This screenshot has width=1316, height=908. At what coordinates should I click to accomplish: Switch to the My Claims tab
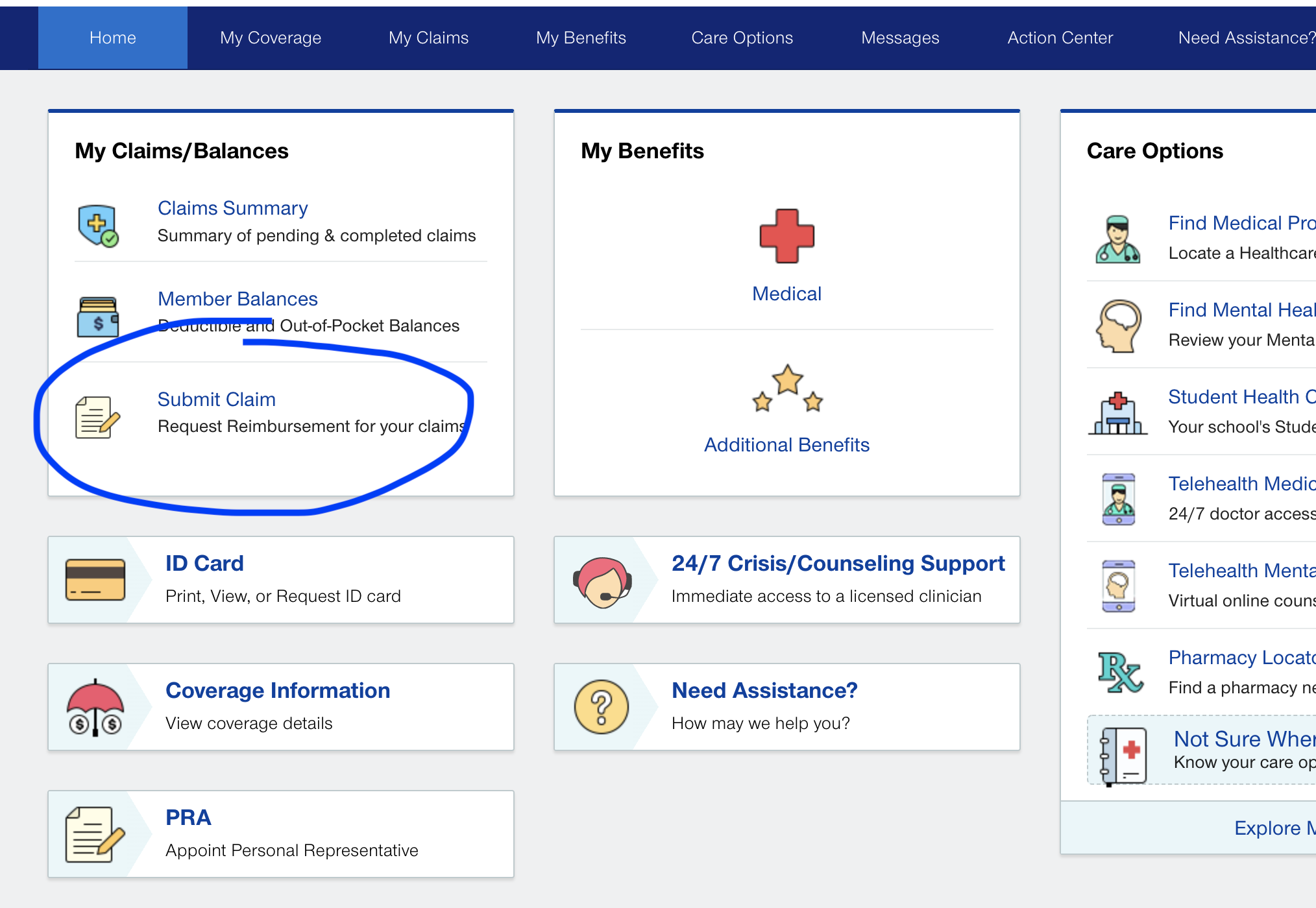click(428, 38)
